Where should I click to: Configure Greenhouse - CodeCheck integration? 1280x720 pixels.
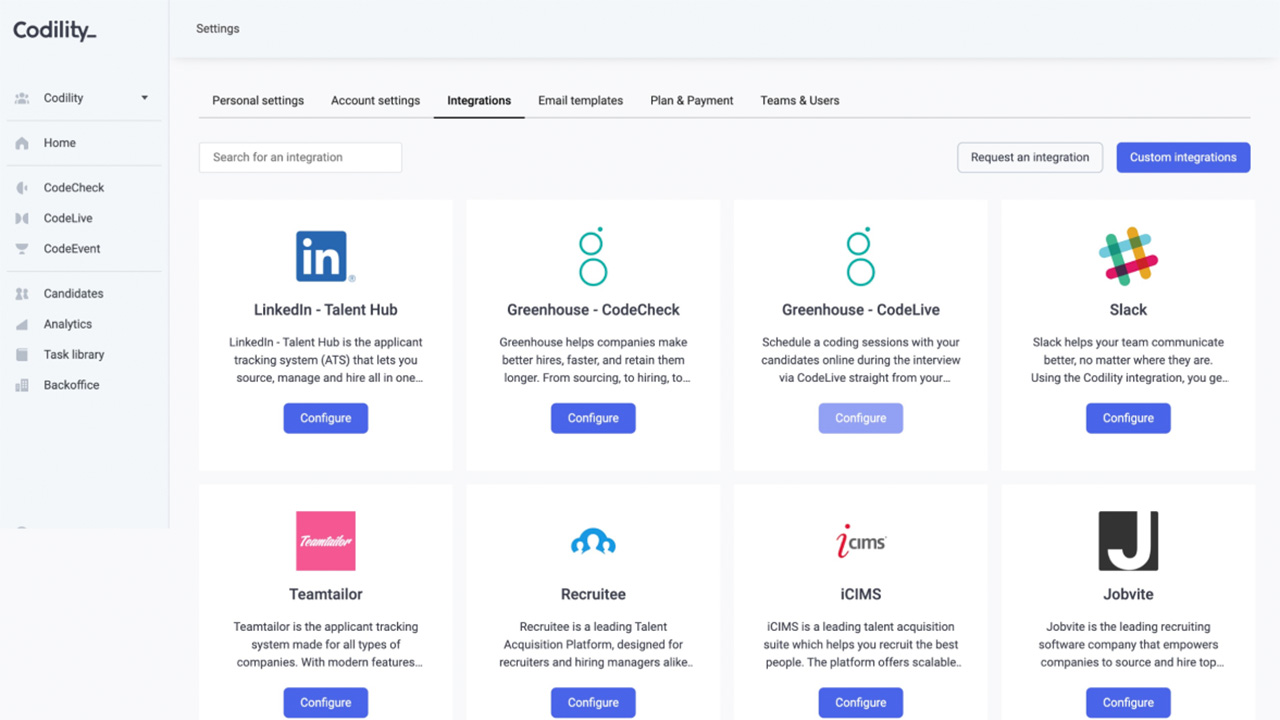point(593,418)
